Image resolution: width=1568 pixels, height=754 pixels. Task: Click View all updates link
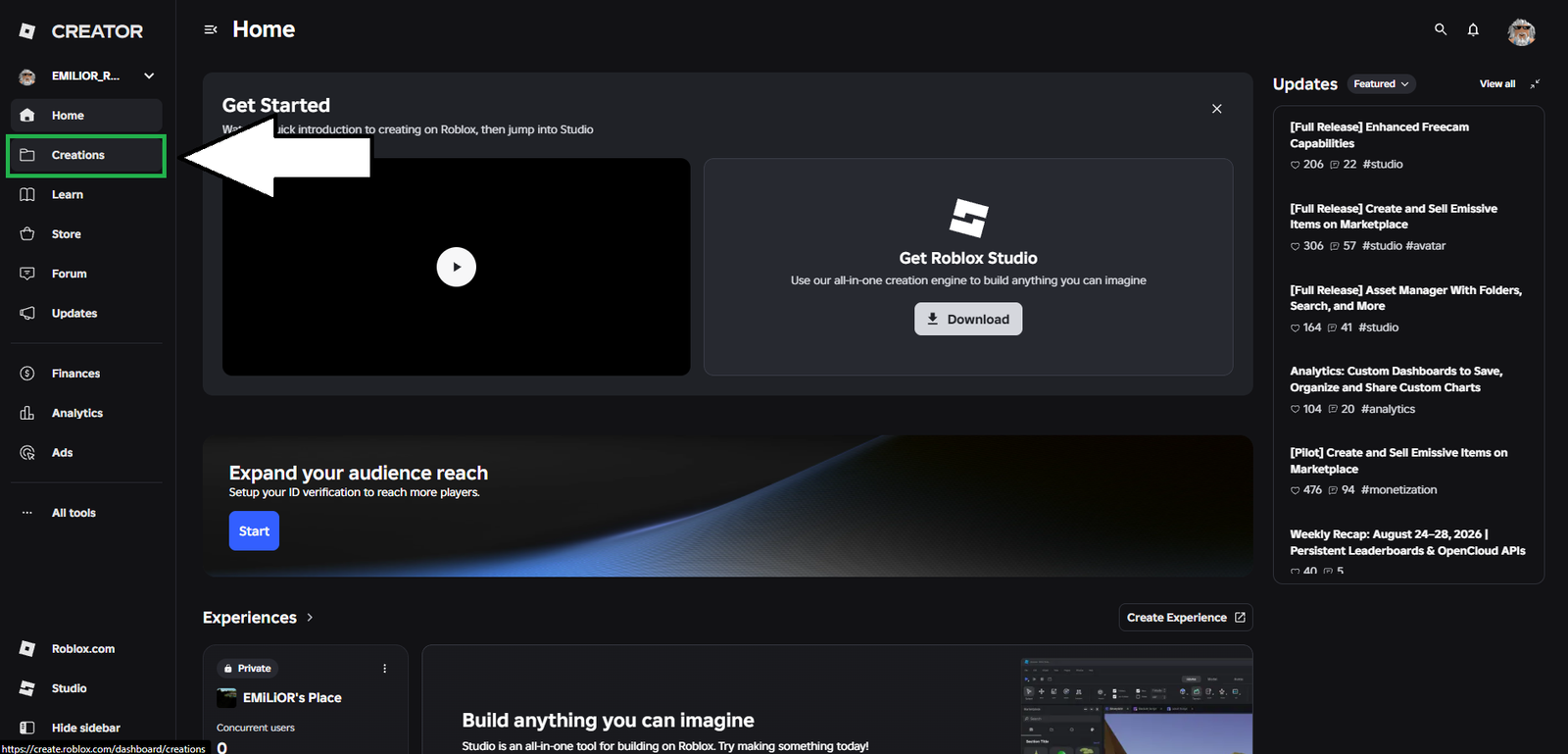(1496, 84)
